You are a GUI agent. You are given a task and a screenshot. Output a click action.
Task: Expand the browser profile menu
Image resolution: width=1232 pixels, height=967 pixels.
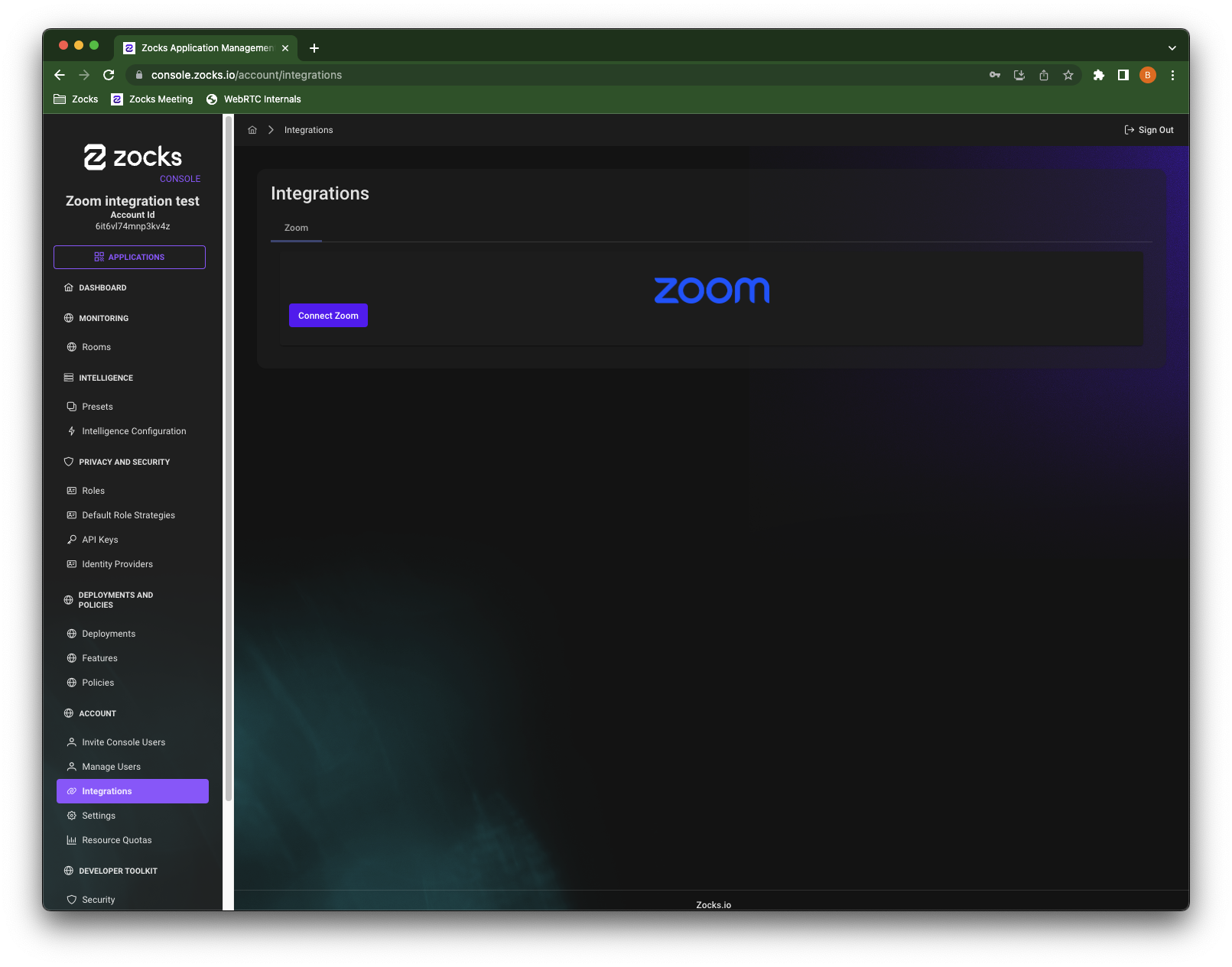[1147, 75]
